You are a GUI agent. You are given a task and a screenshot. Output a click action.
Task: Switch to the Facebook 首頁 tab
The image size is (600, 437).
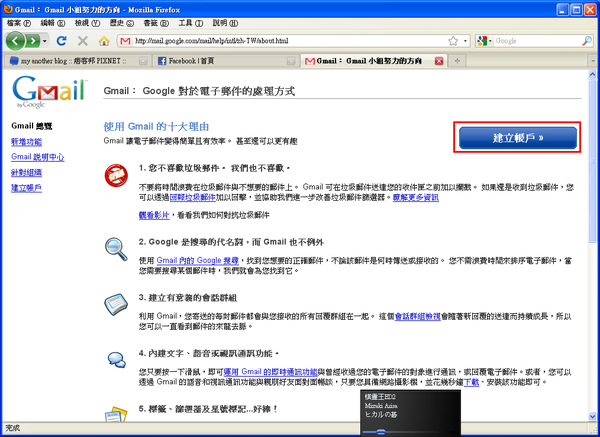coord(226,61)
